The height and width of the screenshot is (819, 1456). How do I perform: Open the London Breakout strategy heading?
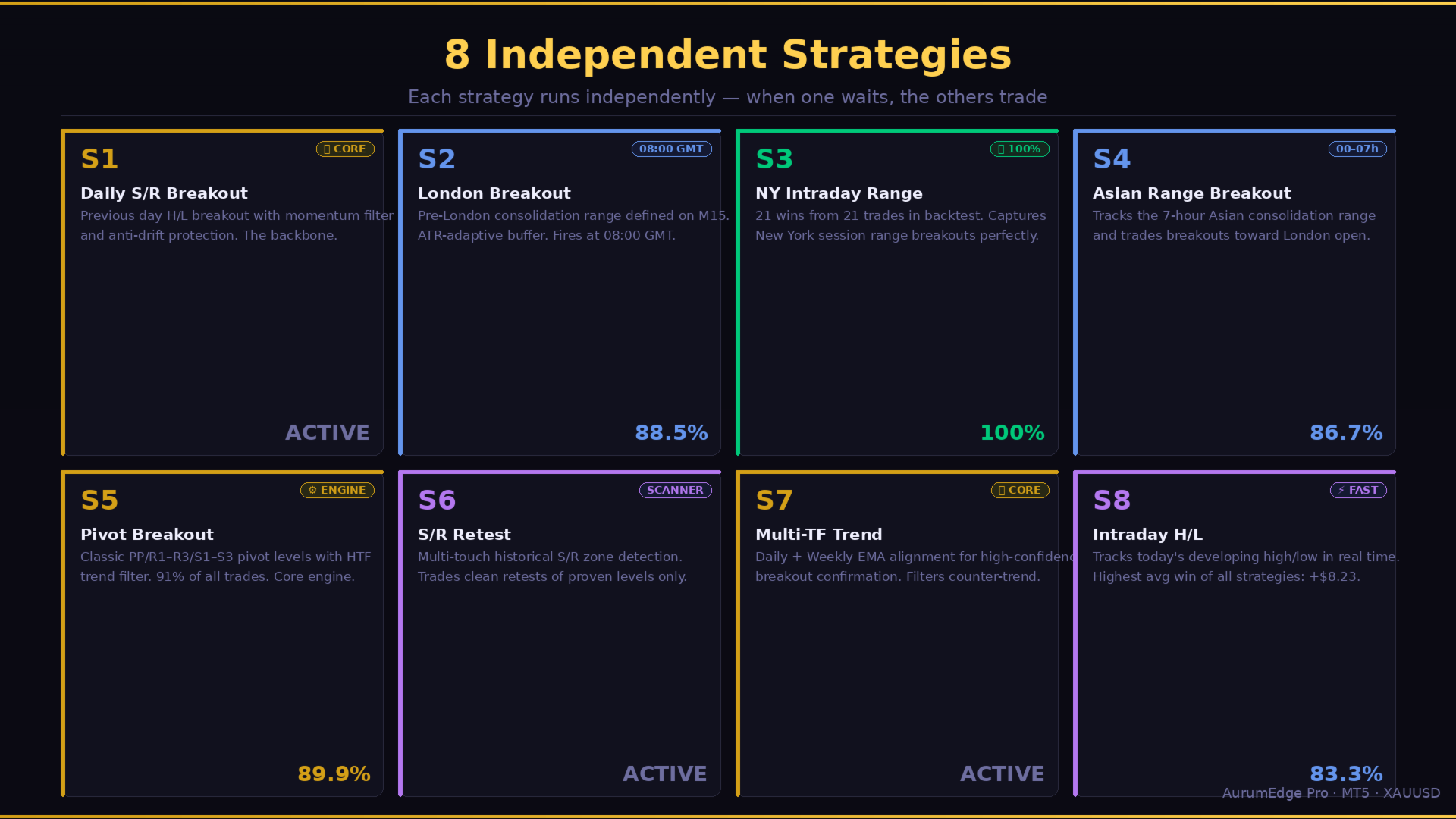click(x=494, y=193)
